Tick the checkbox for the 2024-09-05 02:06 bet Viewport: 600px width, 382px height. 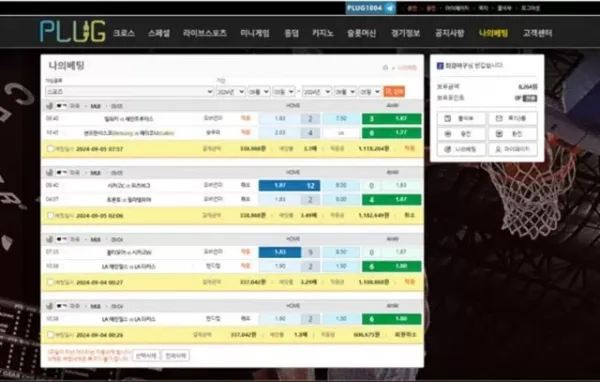[x=50, y=215]
